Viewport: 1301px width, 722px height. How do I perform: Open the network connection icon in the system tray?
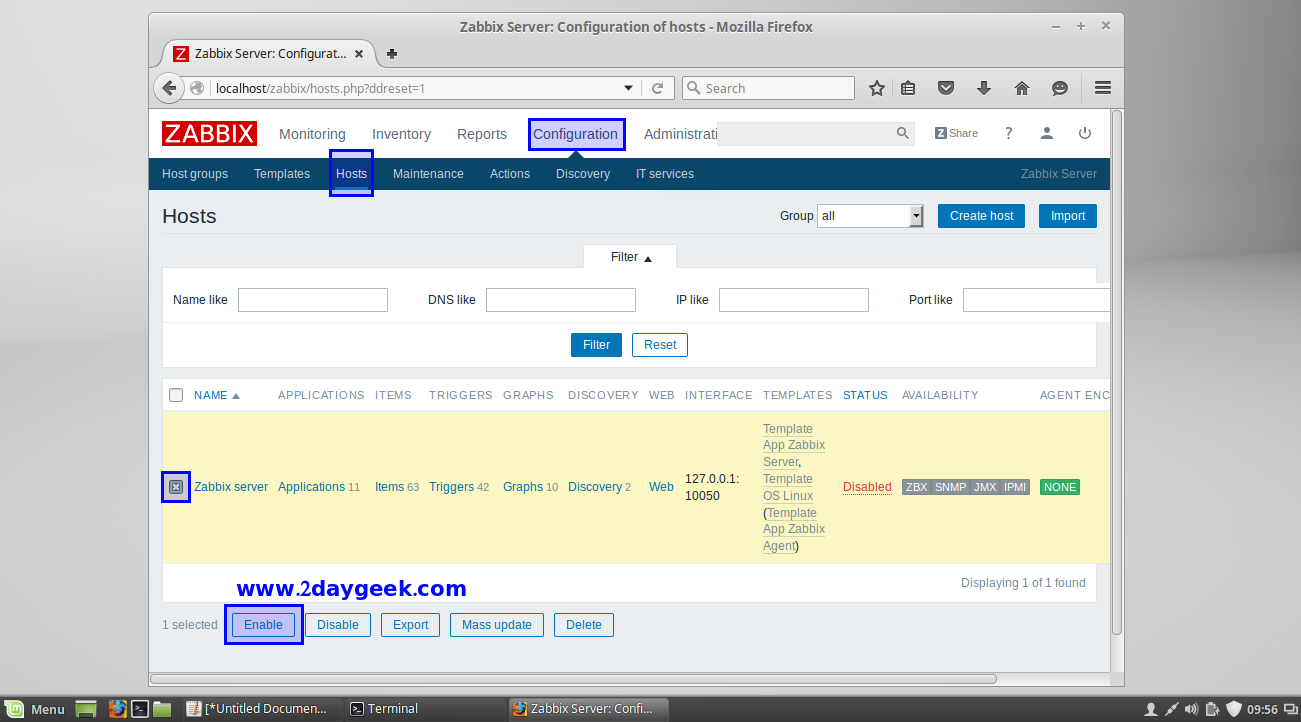(1172, 709)
